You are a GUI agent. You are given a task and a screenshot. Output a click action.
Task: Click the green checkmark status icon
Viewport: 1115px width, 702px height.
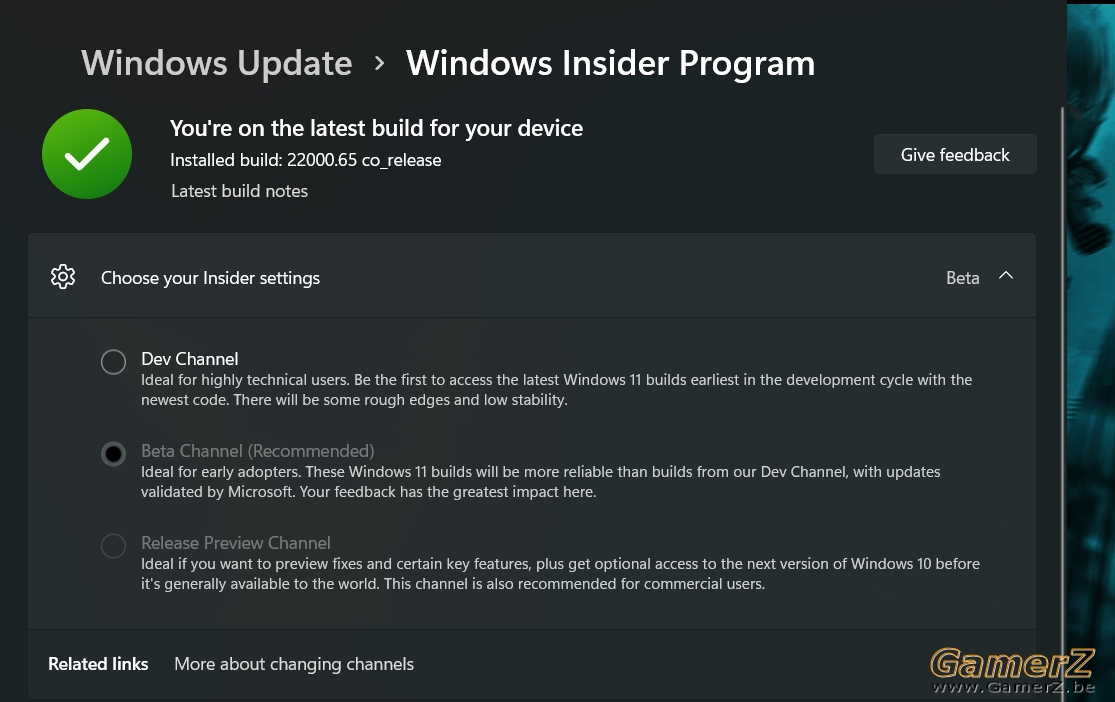(87, 154)
